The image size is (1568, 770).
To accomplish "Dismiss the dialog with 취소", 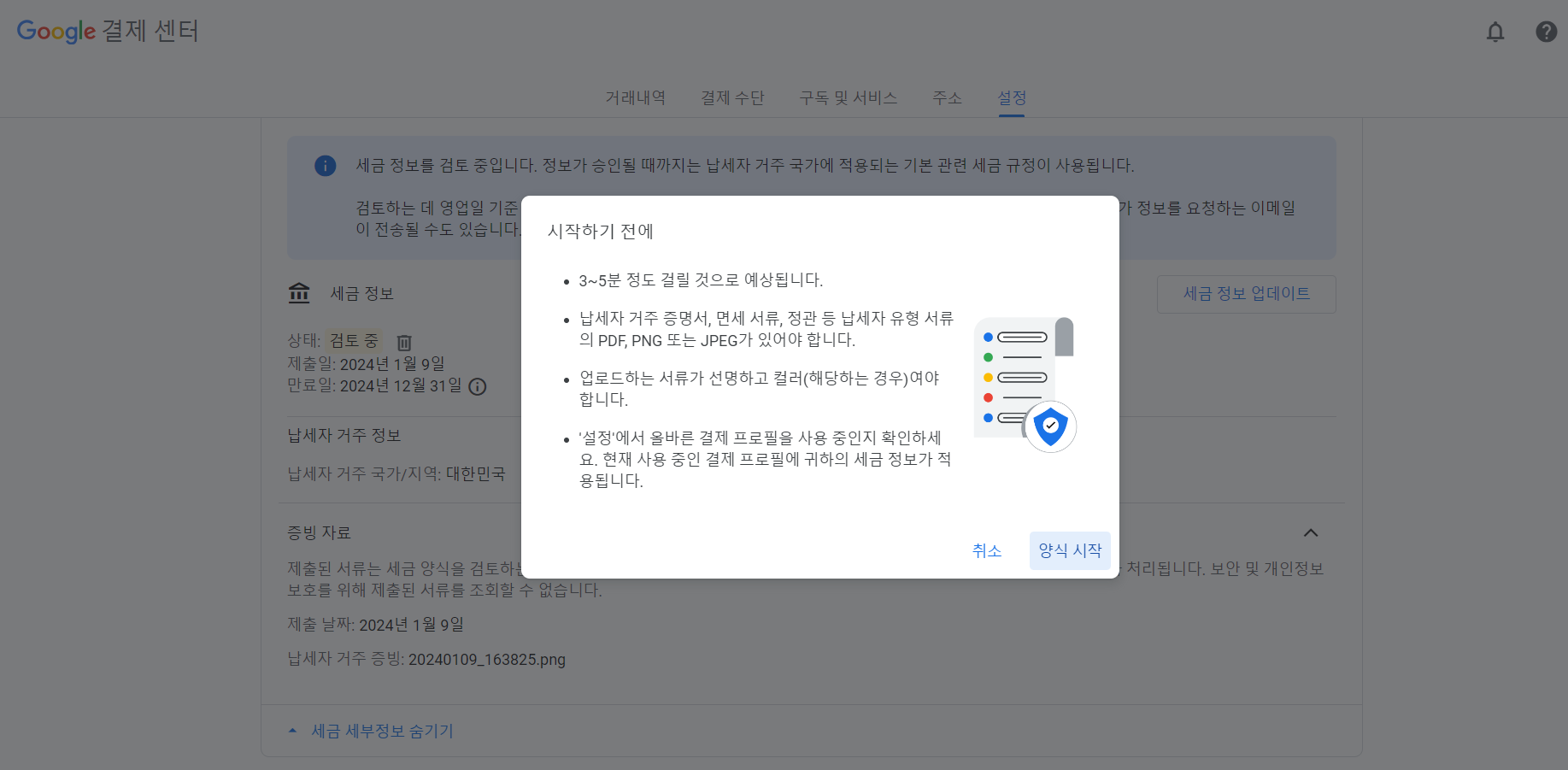I will [987, 550].
